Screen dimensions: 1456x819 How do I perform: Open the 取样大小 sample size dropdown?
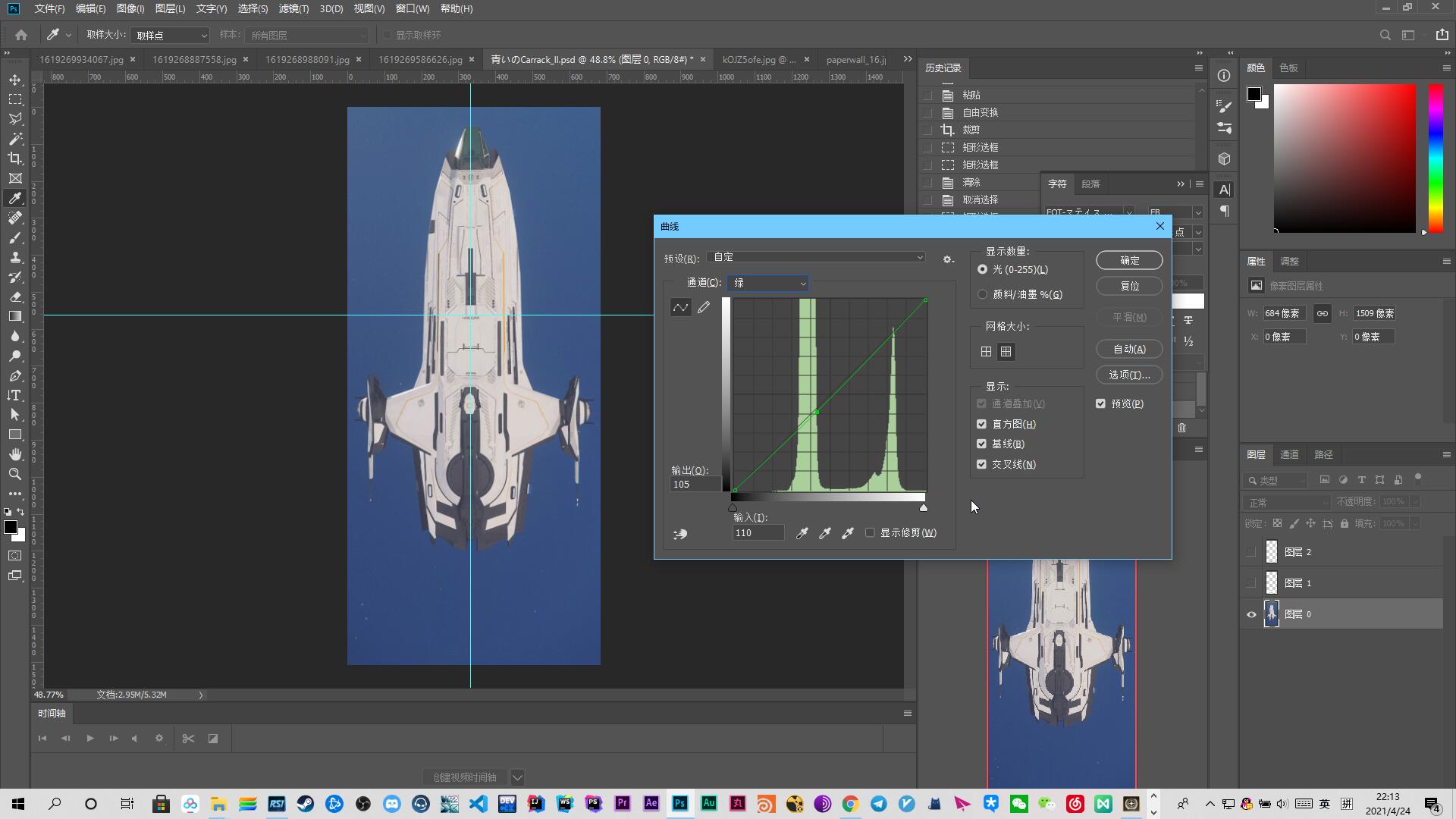pos(170,35)
